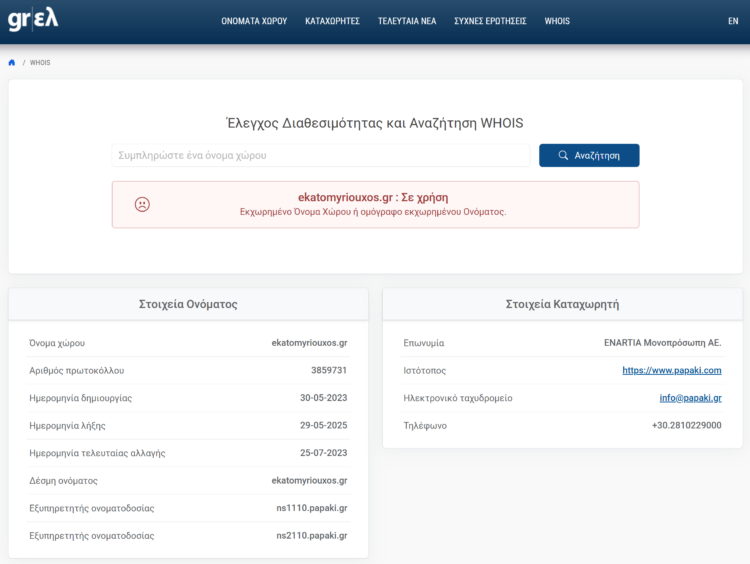The image size is (750, 564).
Task: Open the https://www.papaki.com link
Action: click(672, 370)
